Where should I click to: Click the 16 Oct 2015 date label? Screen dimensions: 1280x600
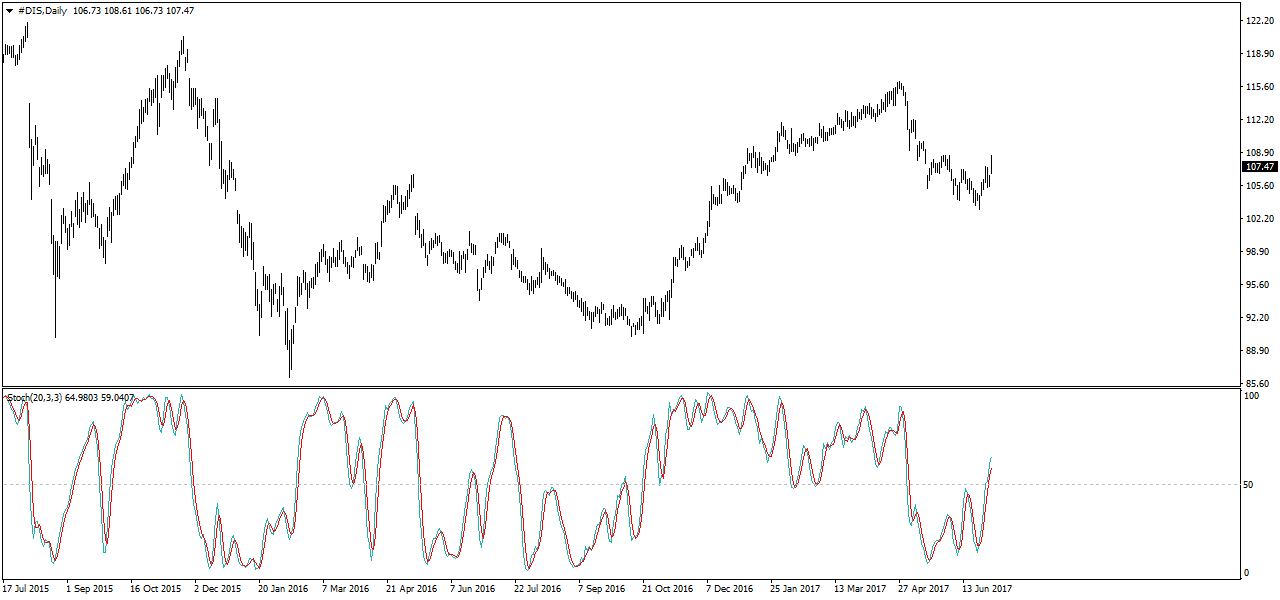pos(155,589)
